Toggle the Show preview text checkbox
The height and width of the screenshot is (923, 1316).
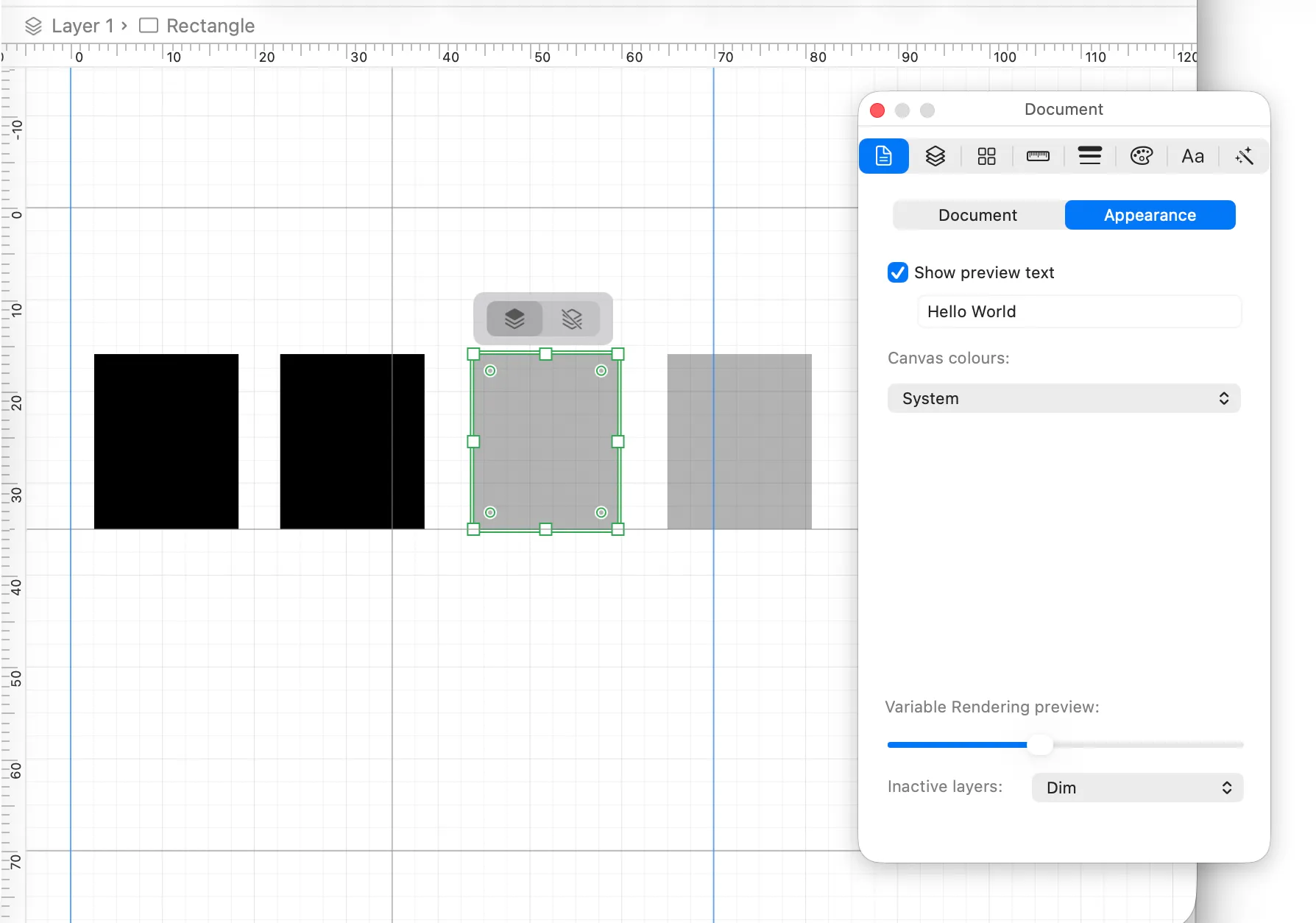pos(898,272)
